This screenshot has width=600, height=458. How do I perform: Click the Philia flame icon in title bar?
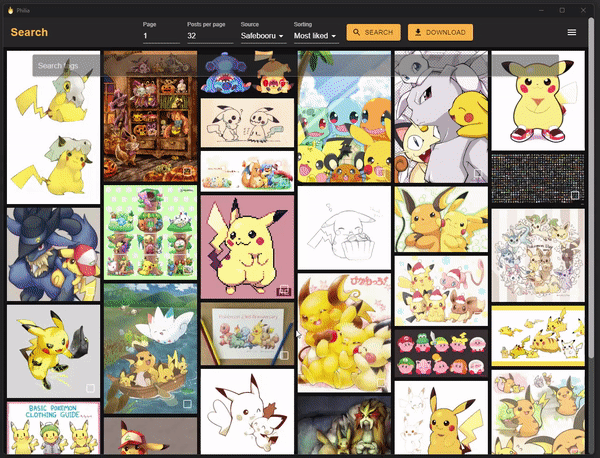(10, 10)
